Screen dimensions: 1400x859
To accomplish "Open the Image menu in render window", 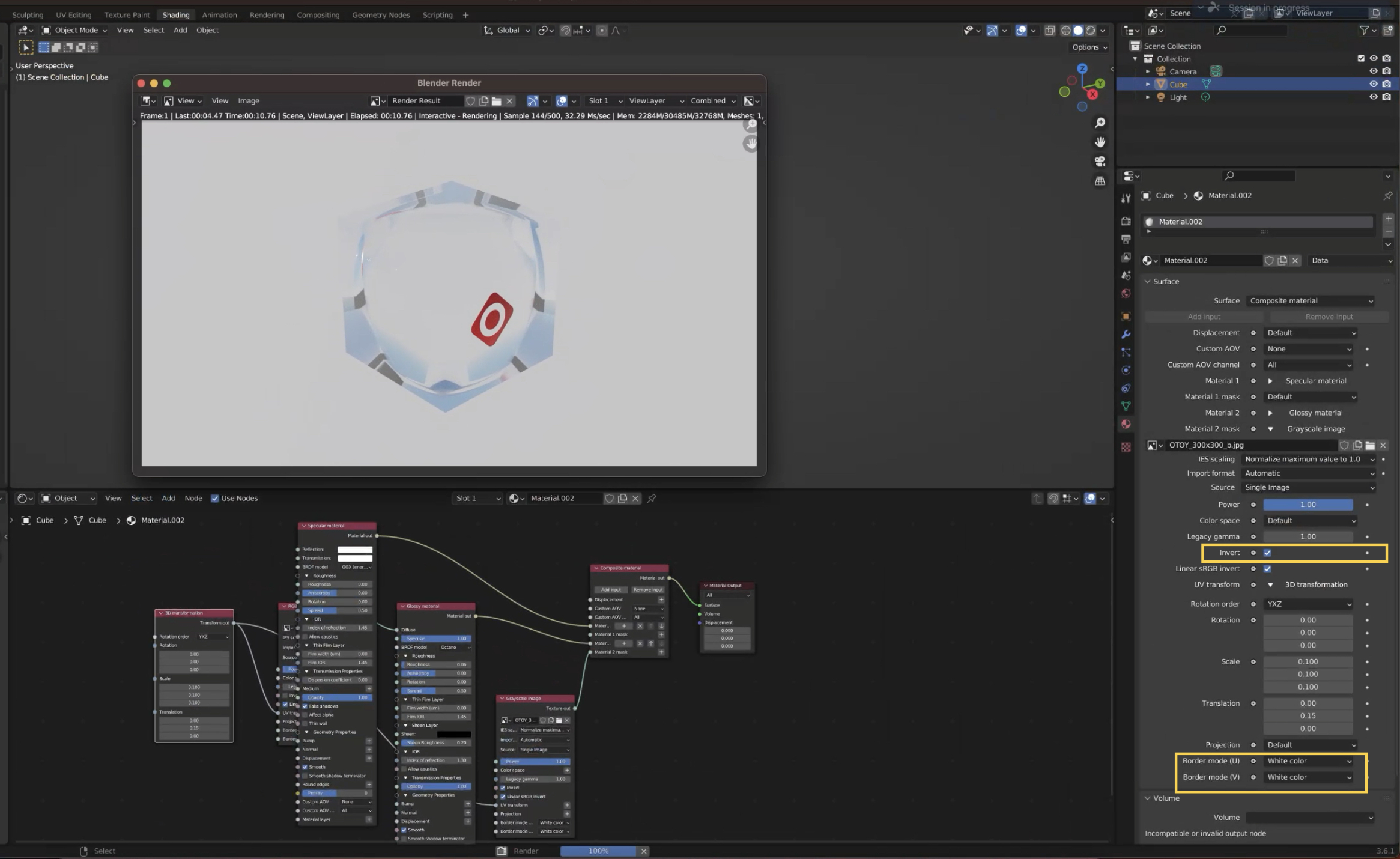I will (x=249, y=101).
